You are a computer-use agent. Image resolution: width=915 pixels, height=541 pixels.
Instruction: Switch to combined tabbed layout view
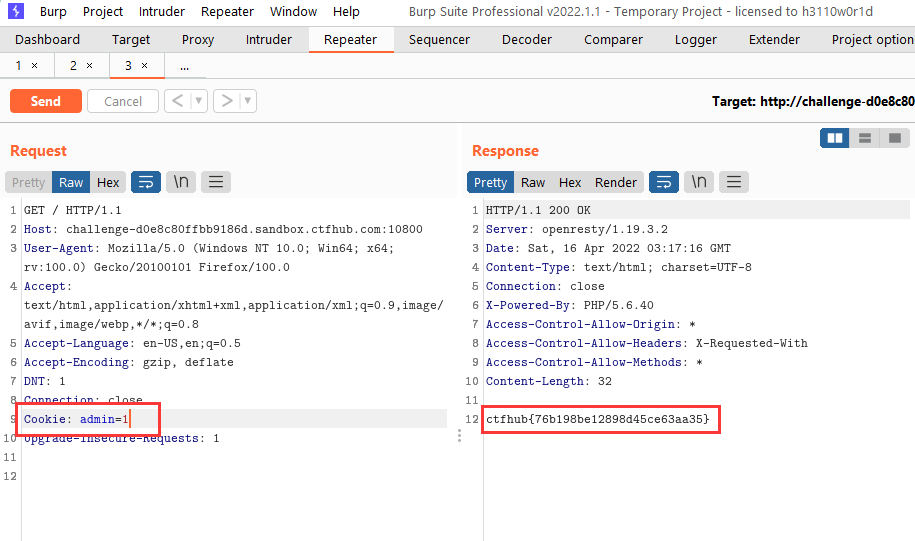click(895, 138)
